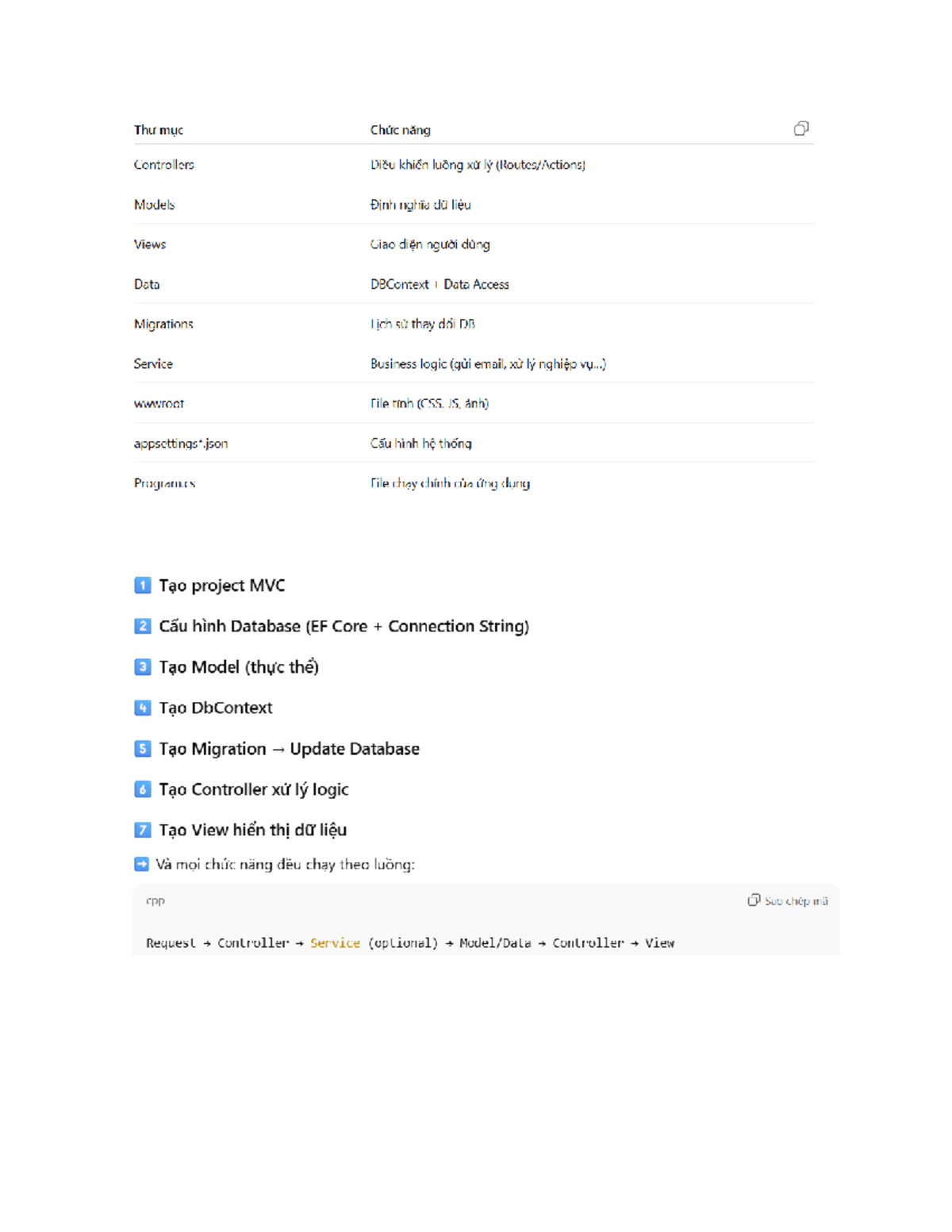Click the number 6 badge before Tạo Controller
The width and height of the screenshot is (952, 1232).
(x=143, y=789)
